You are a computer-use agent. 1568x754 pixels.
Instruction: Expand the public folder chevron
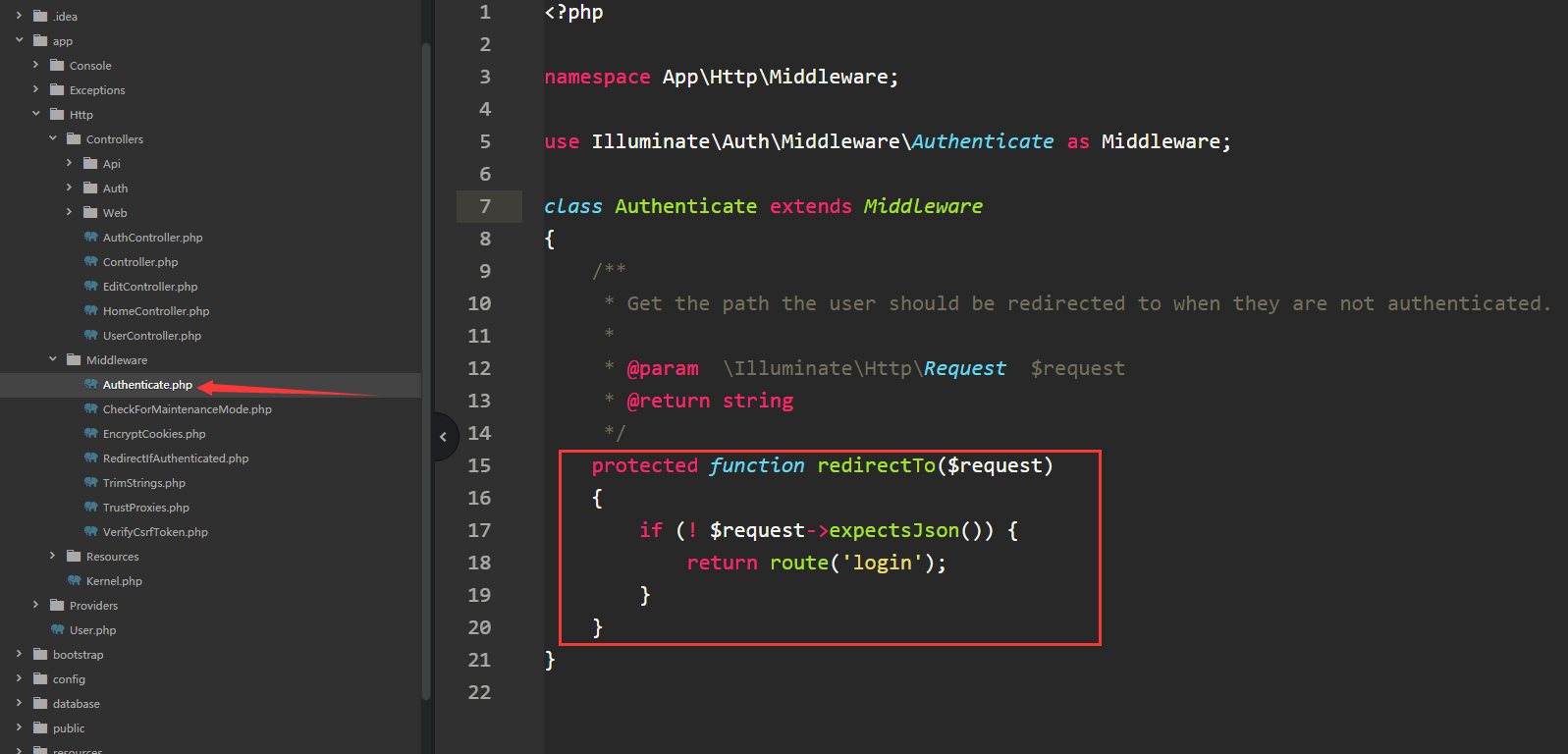20,727
